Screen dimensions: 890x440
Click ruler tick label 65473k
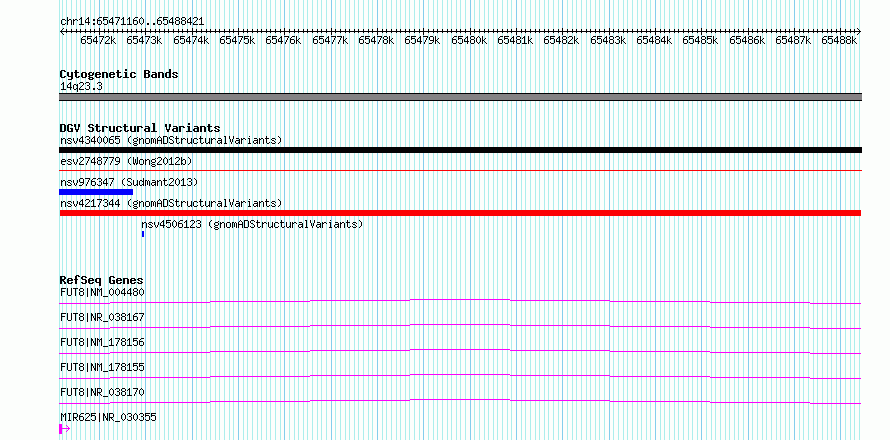(145, 40)
